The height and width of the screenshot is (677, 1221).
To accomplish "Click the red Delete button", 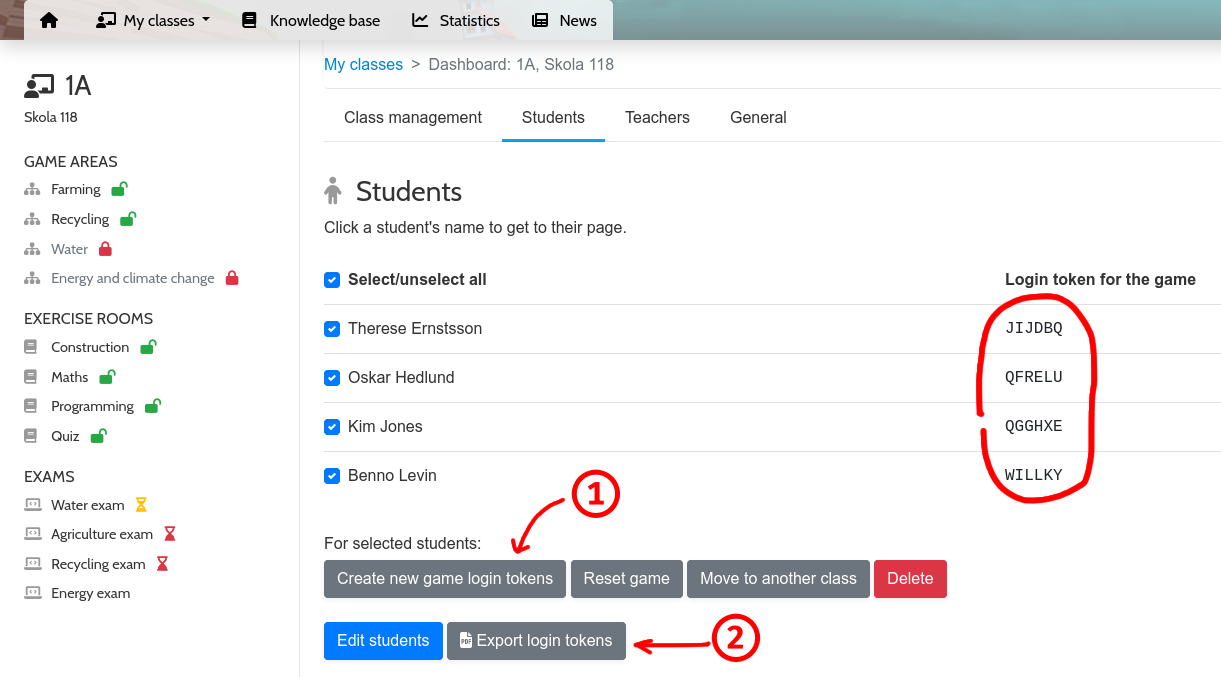I will click(910, 579).
